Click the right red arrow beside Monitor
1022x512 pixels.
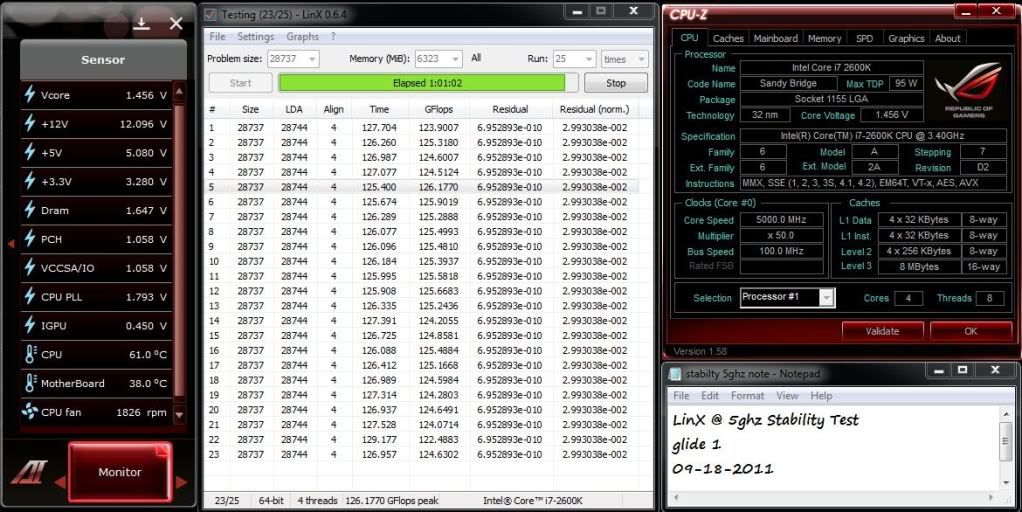[181, 482]
